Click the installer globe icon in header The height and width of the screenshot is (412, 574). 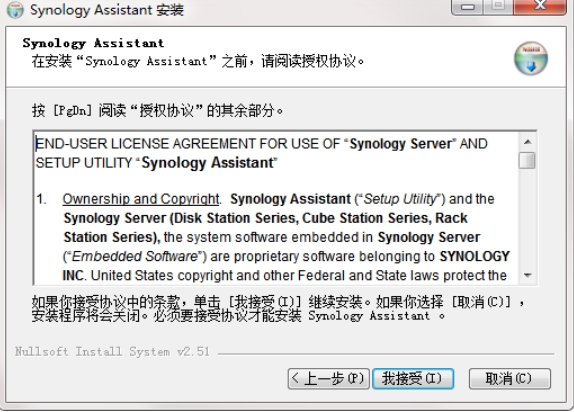[531, 58]
